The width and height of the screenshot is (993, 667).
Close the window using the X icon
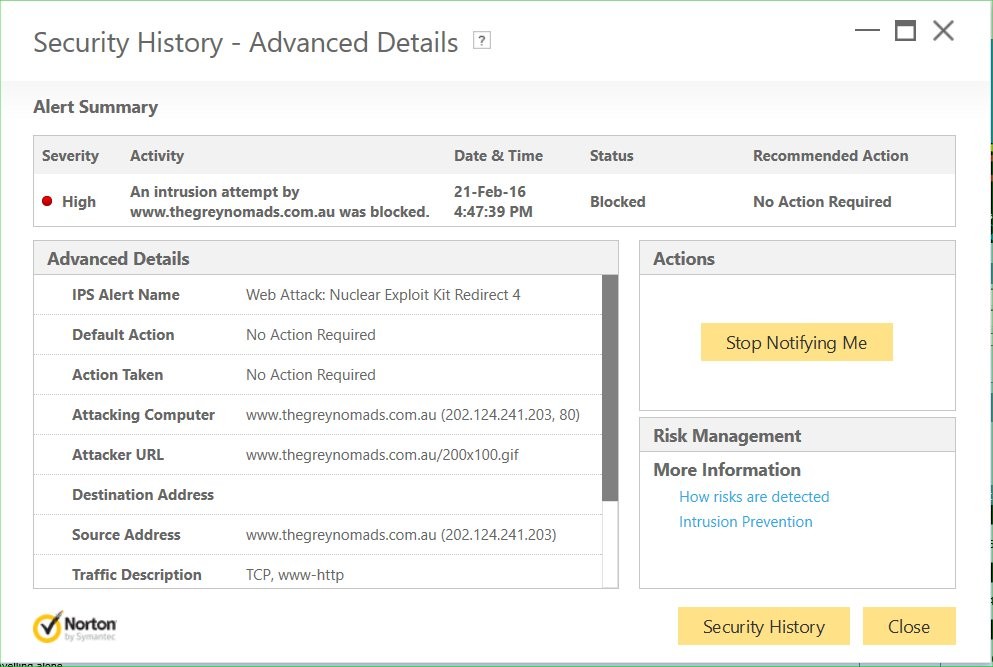(x=943, y=31)
